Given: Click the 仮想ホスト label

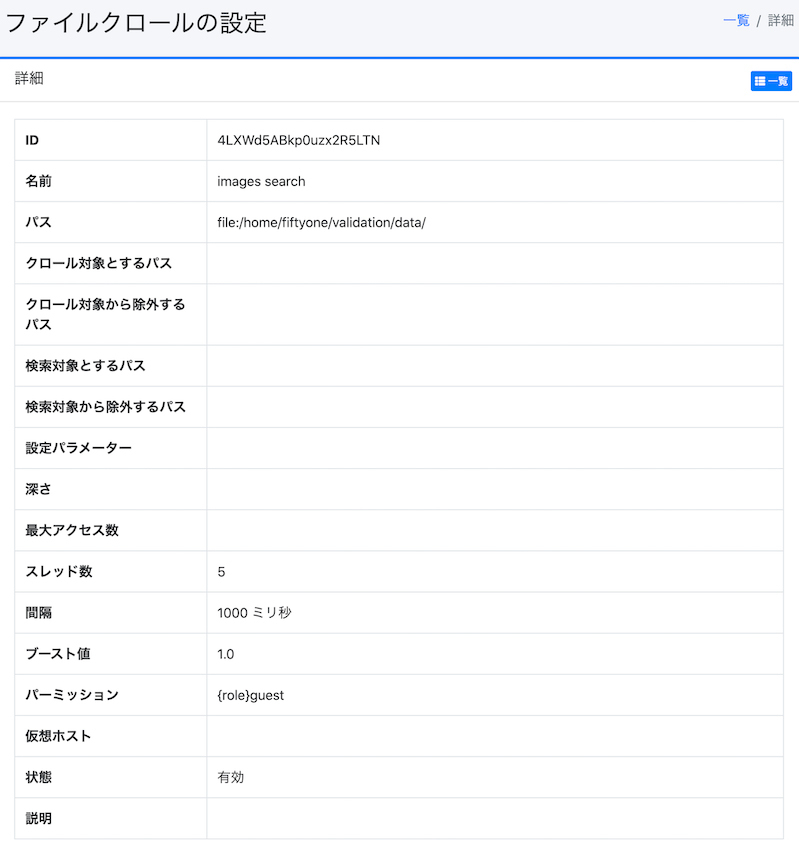Looking at the screenshot, I should pos(58,736).
